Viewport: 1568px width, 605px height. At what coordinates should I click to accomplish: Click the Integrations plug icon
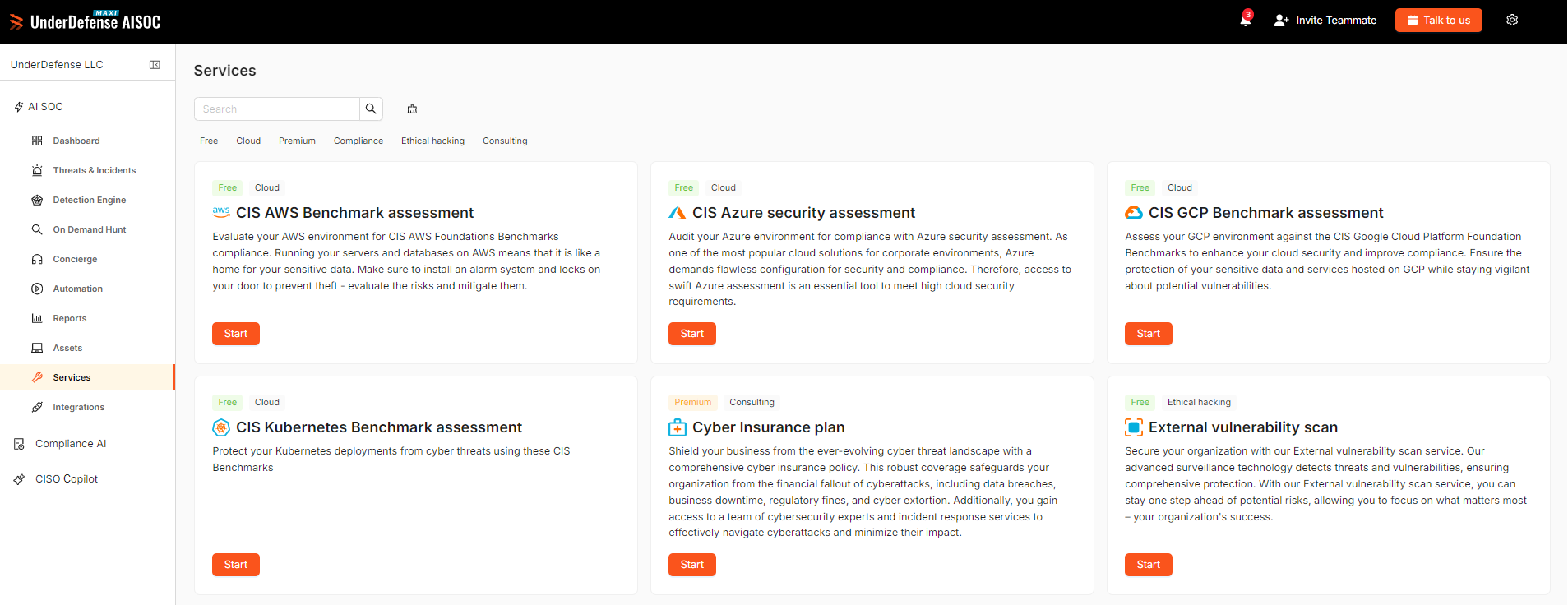[x=37, y=407]
